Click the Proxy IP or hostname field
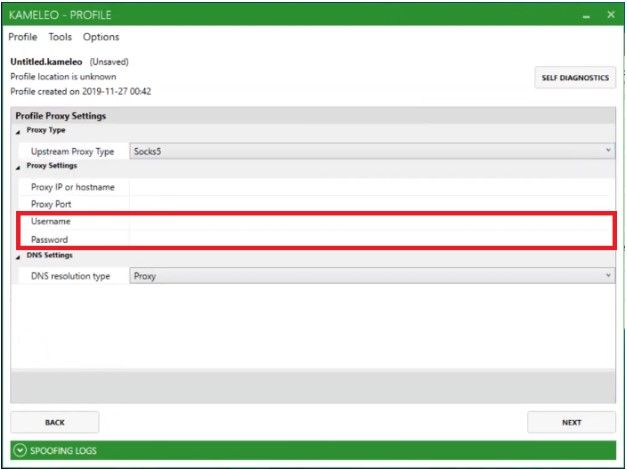The height and width of the screenshot is (470, 627). 372,187
